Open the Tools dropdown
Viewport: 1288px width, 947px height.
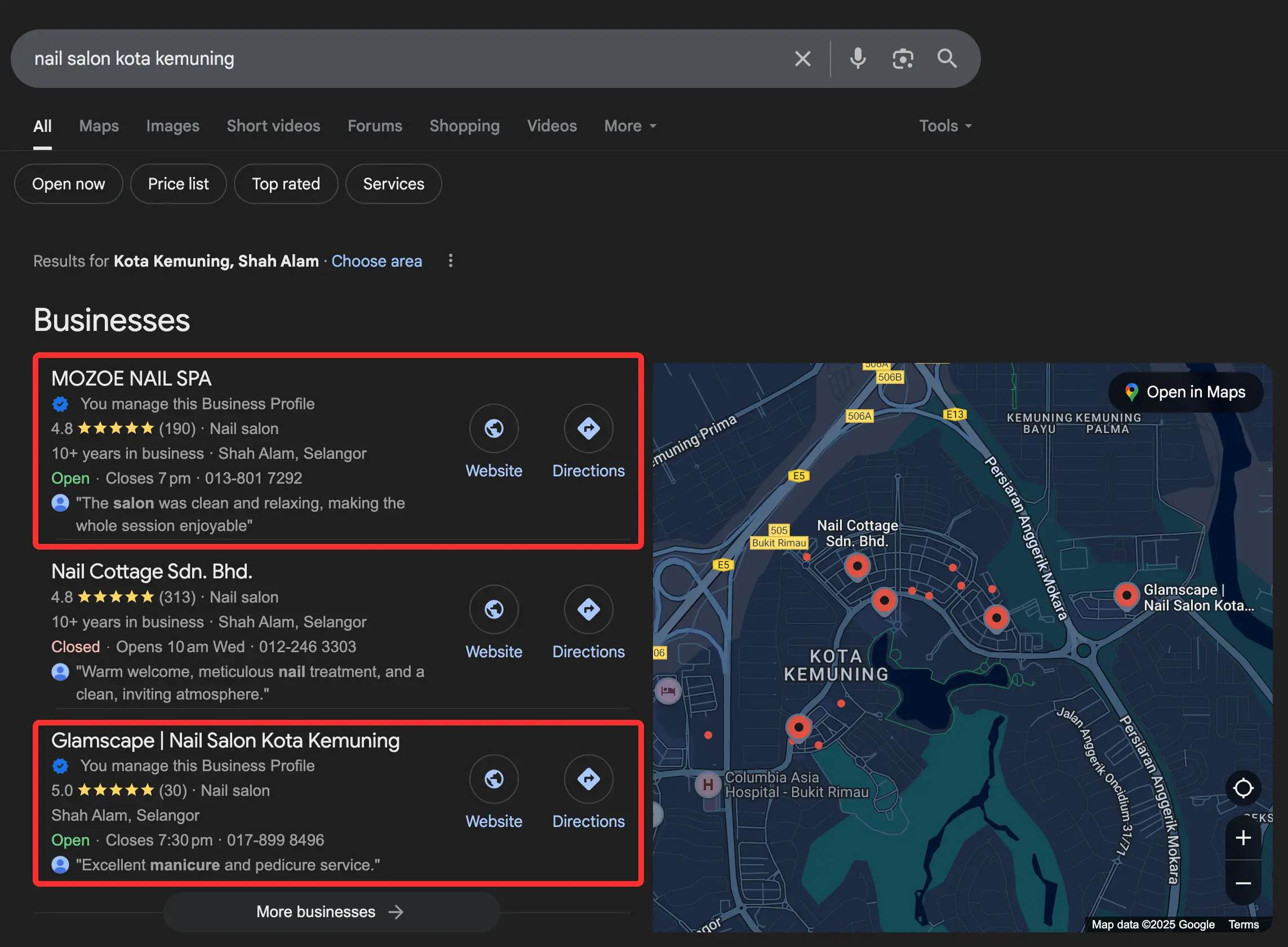[945, 126]
